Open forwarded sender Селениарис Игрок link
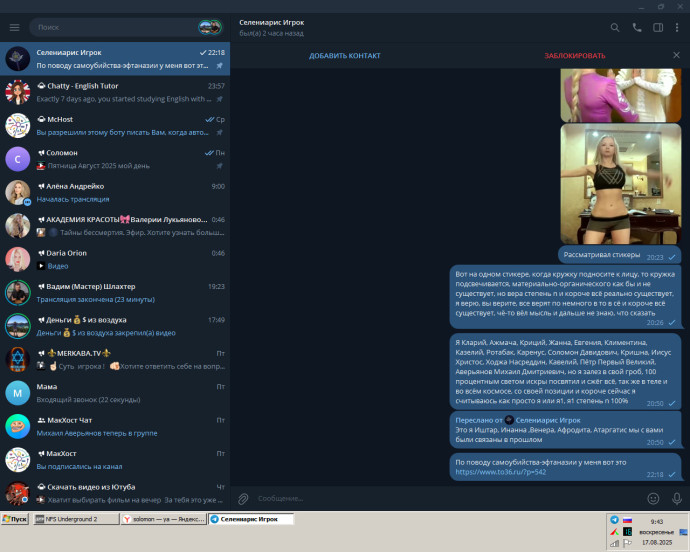690x552 pixels. click(x=548, y=420)
